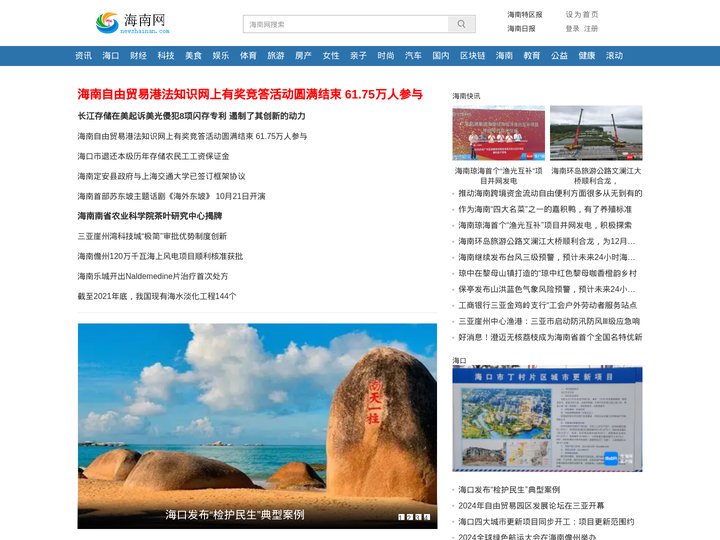Open caption 海南琼海首个"渔光互补"项目并网发电
Screen dimensions: 720x540
499,175
